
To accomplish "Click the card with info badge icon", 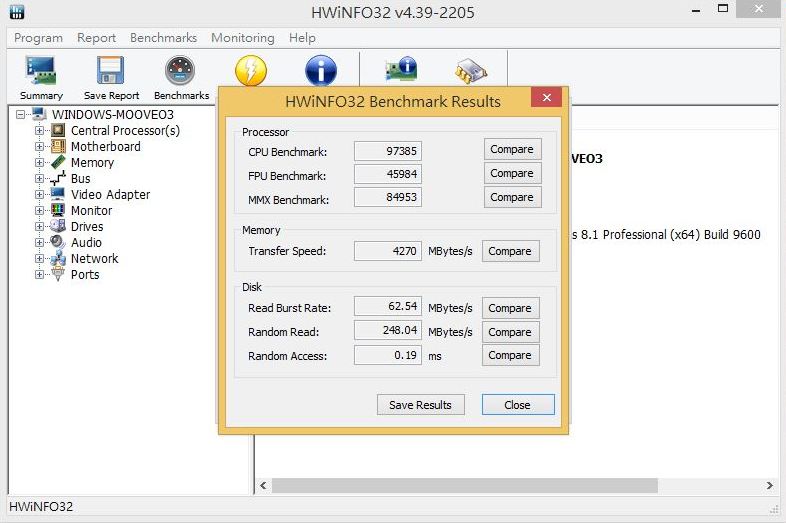I will (401, 69).
